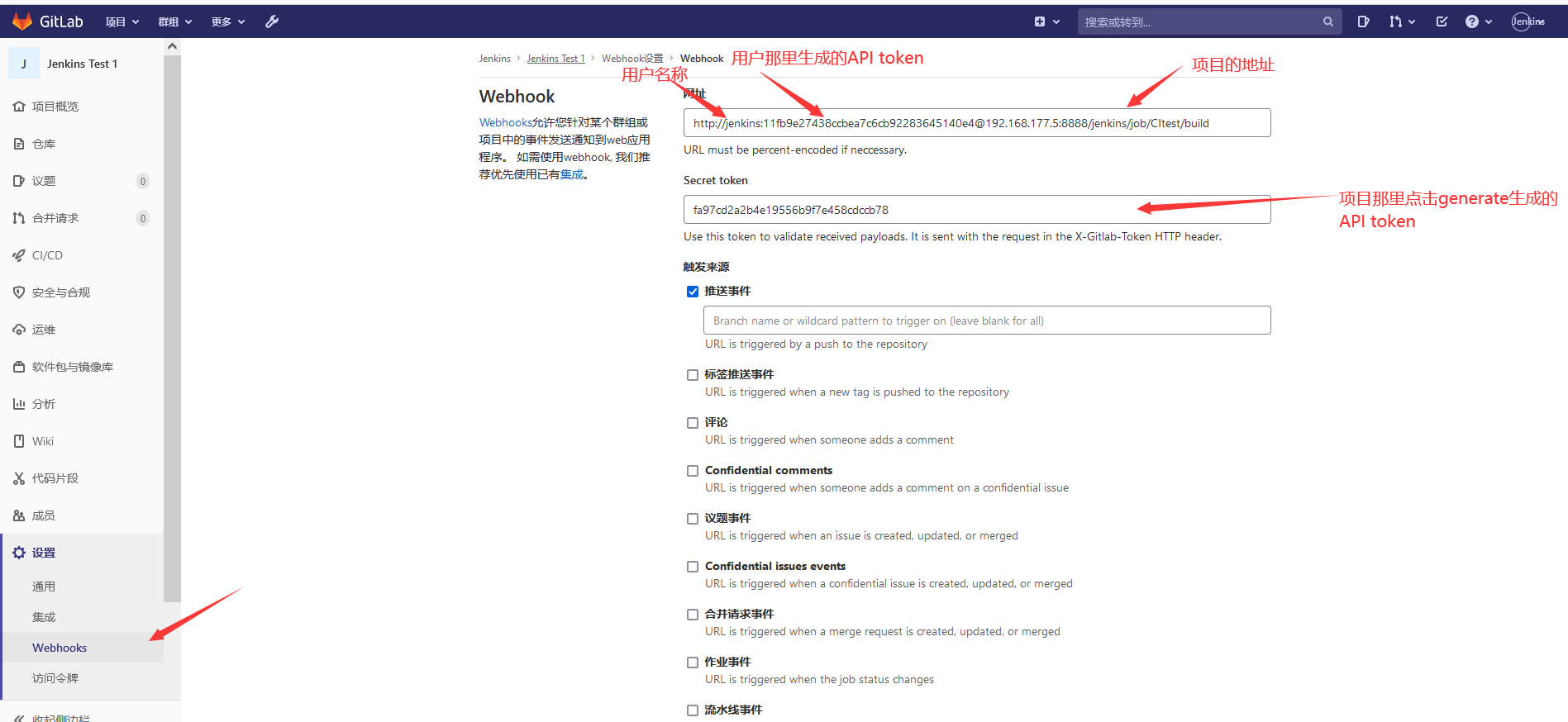The height and width of the screenshot is (722, 1568).
Task: Click the search magnifier icon
Action: pyautogui.click(x=1327, y=22)
